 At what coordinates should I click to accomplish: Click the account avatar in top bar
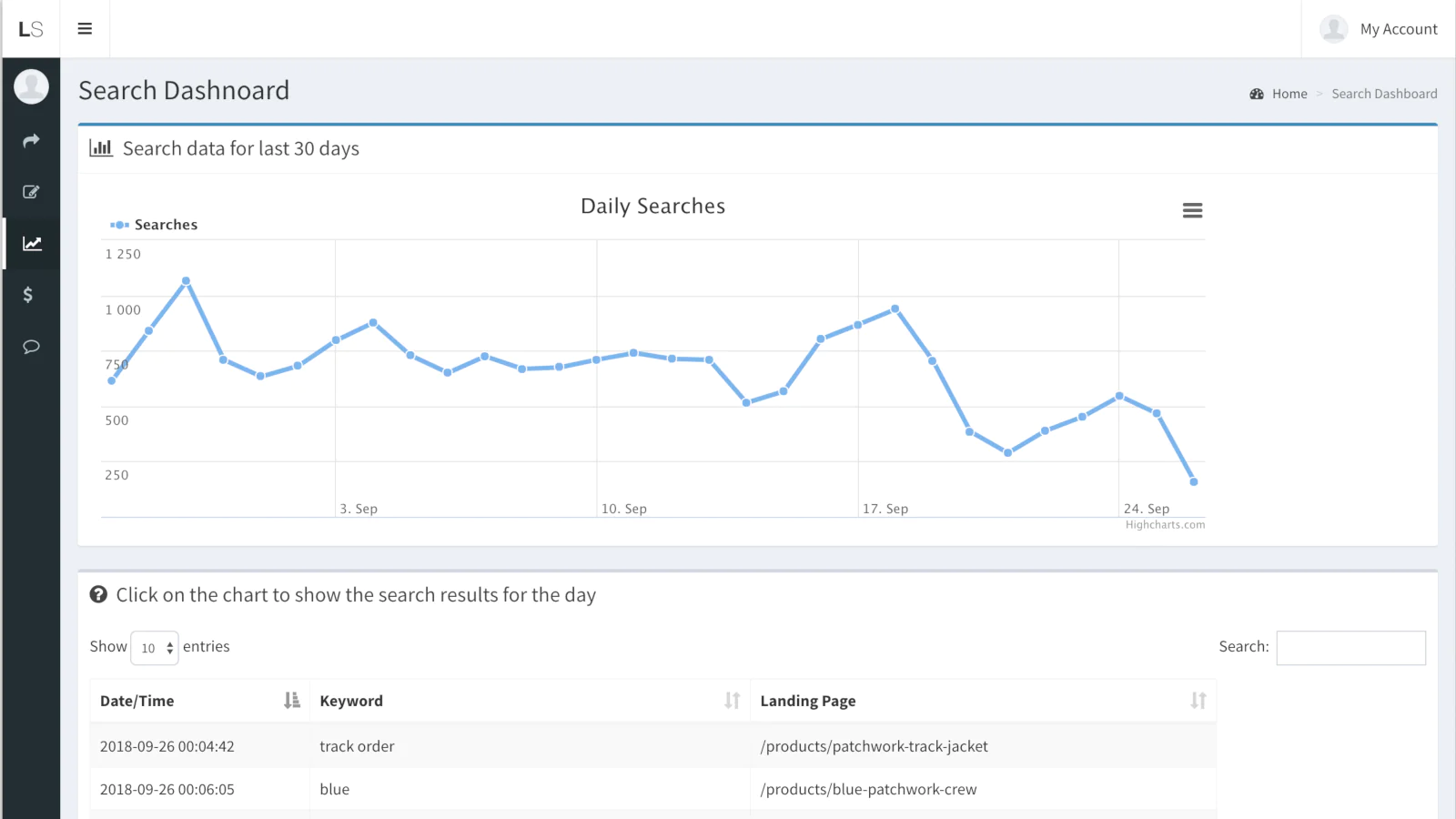tap(1333, 29)
